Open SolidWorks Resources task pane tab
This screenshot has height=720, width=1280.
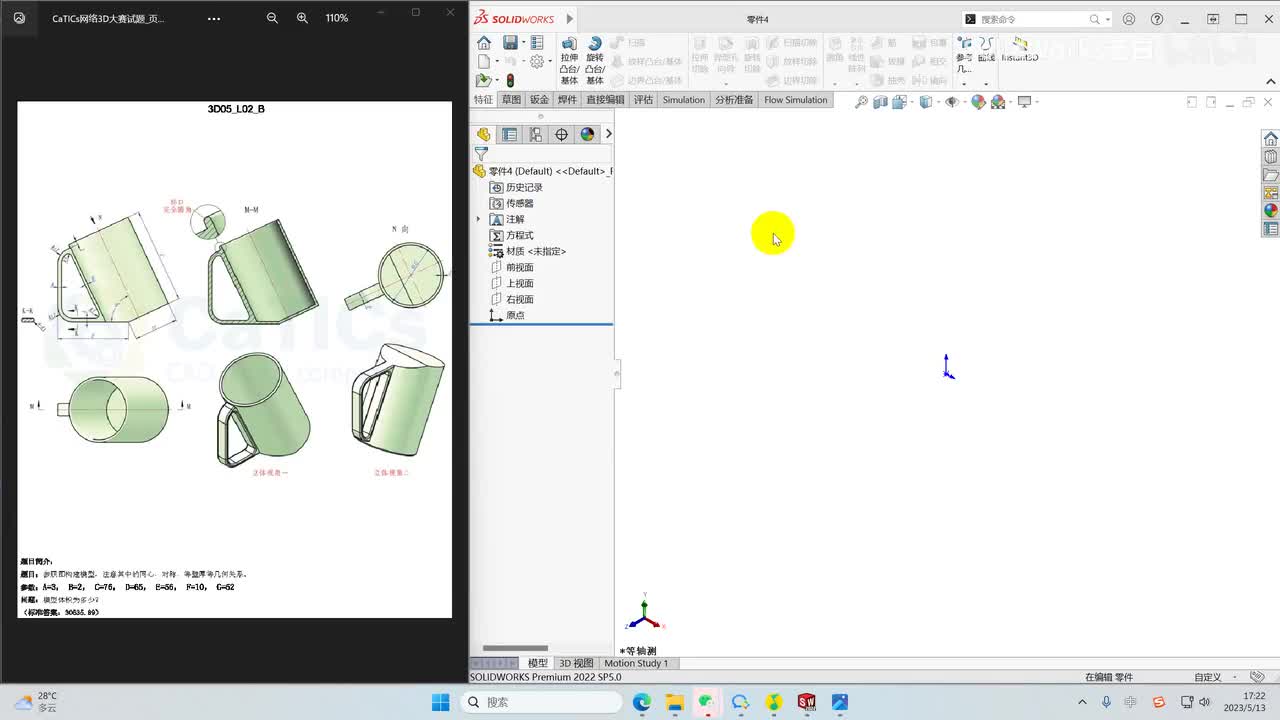[1271, 138]
